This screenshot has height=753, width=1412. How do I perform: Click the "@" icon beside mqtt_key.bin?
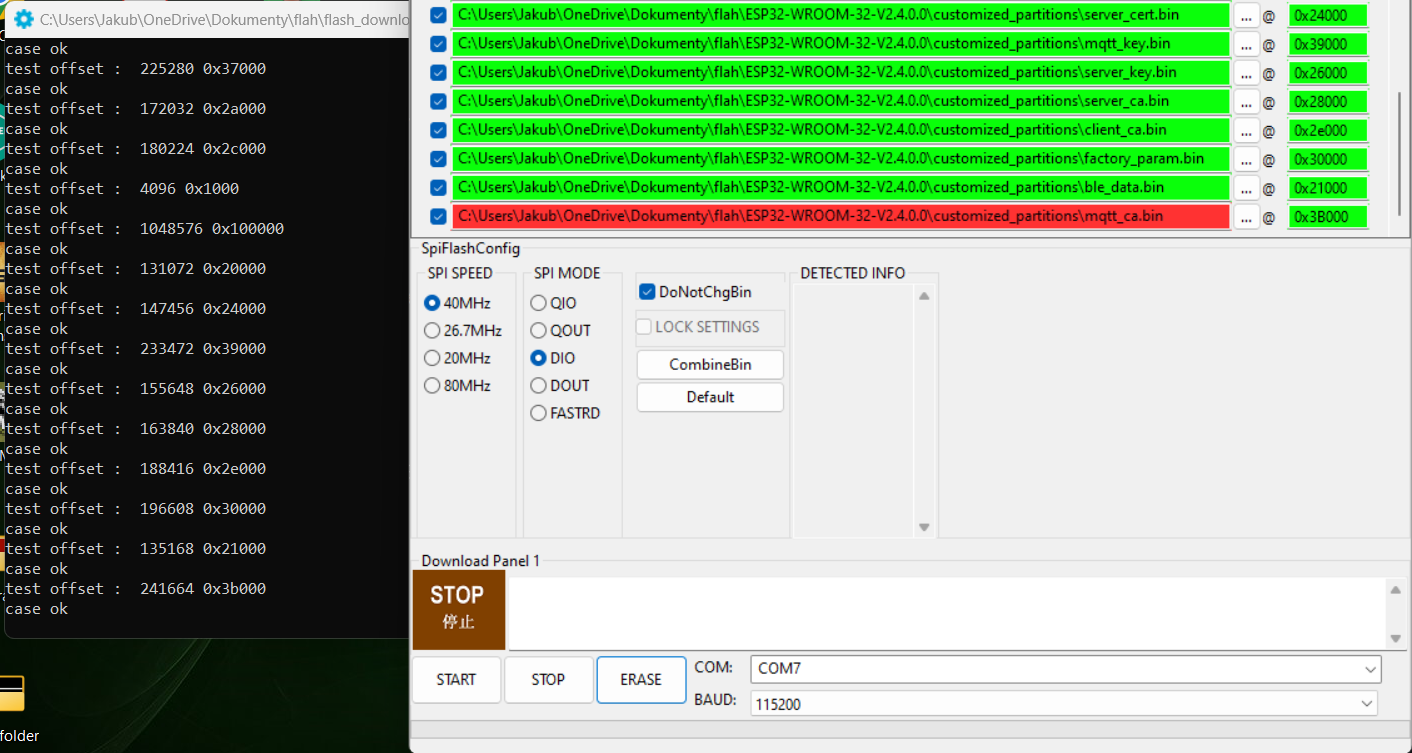coord(1270,43)
